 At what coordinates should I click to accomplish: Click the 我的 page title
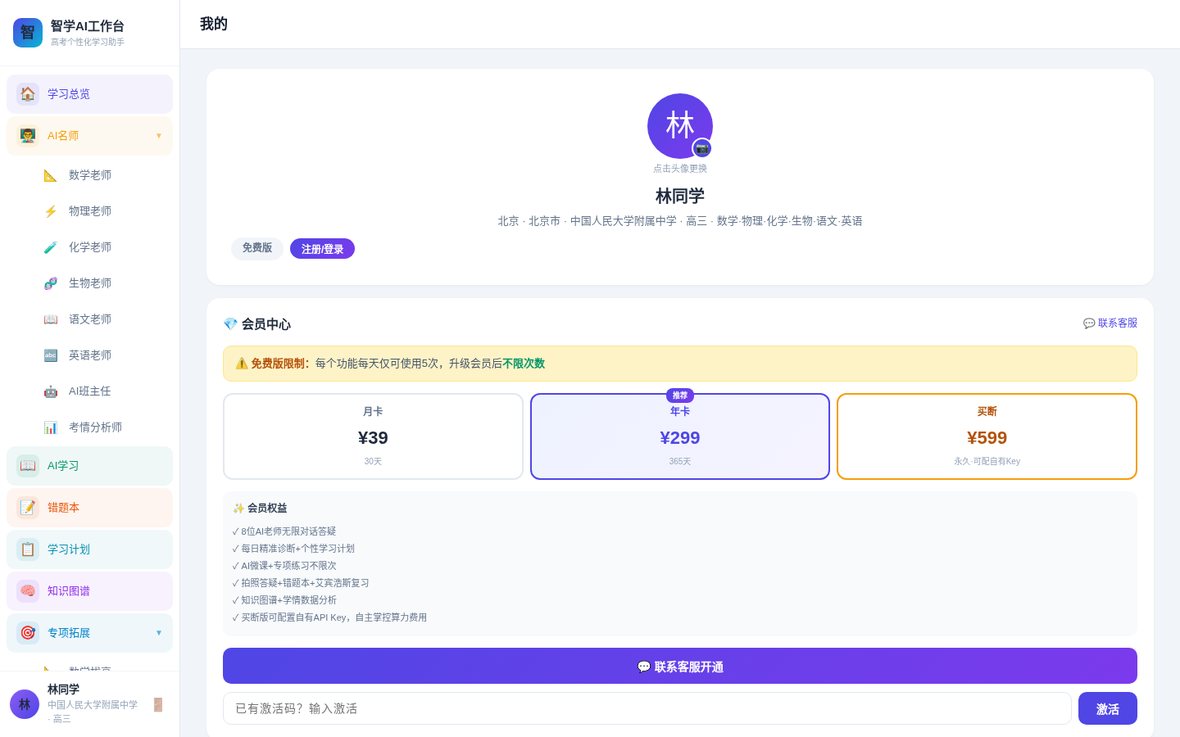214,24
